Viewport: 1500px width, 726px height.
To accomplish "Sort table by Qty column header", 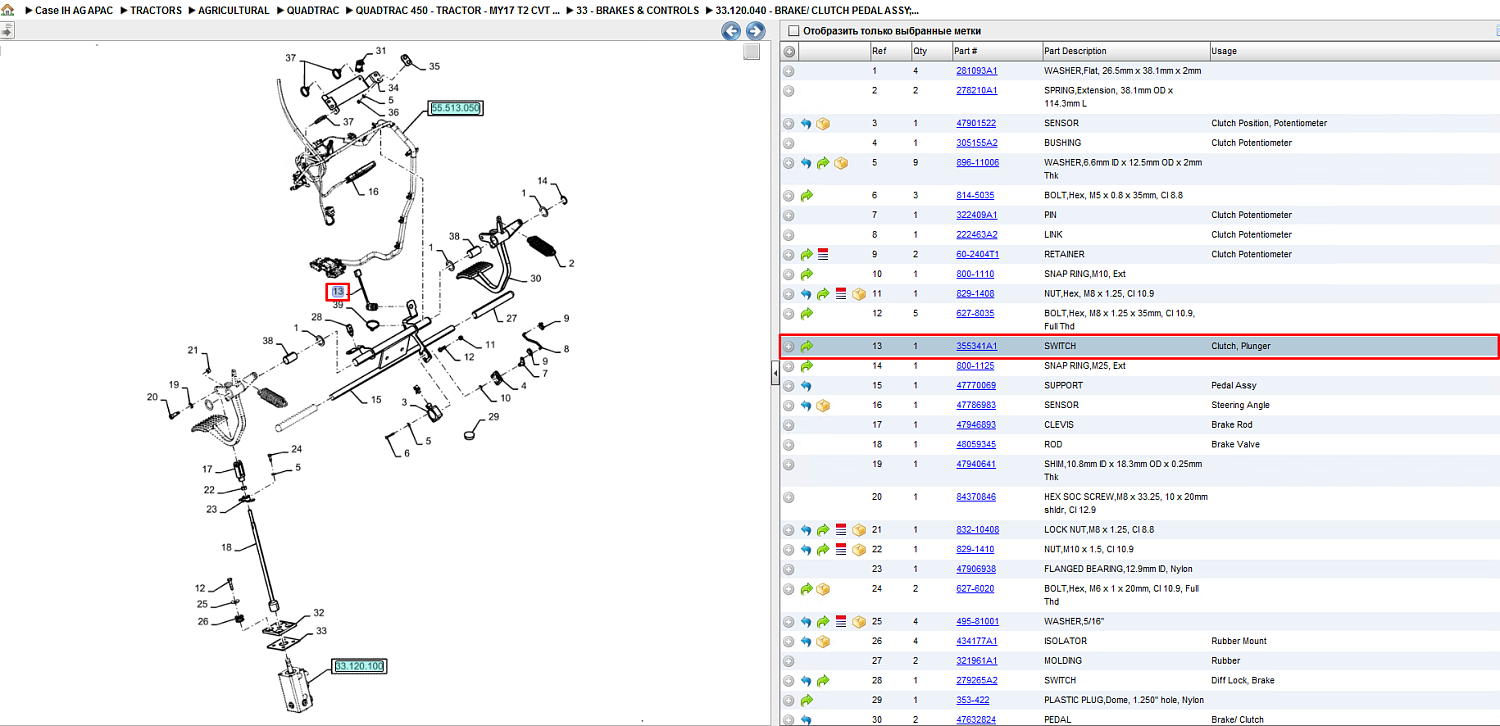I will [920, 51].
